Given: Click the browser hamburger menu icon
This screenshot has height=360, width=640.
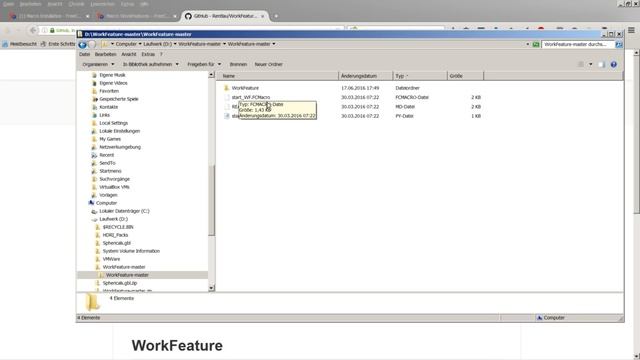Looking at the screenshot, I should coord(631,30).
